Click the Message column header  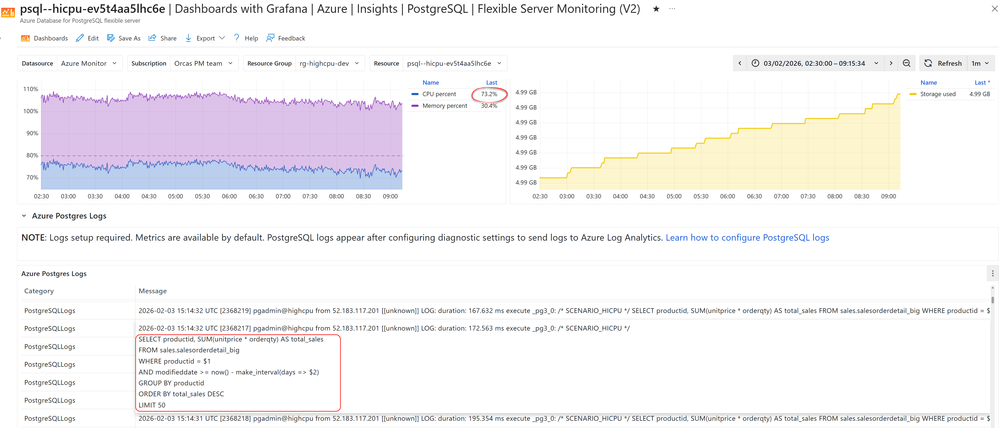pos(152,291)
